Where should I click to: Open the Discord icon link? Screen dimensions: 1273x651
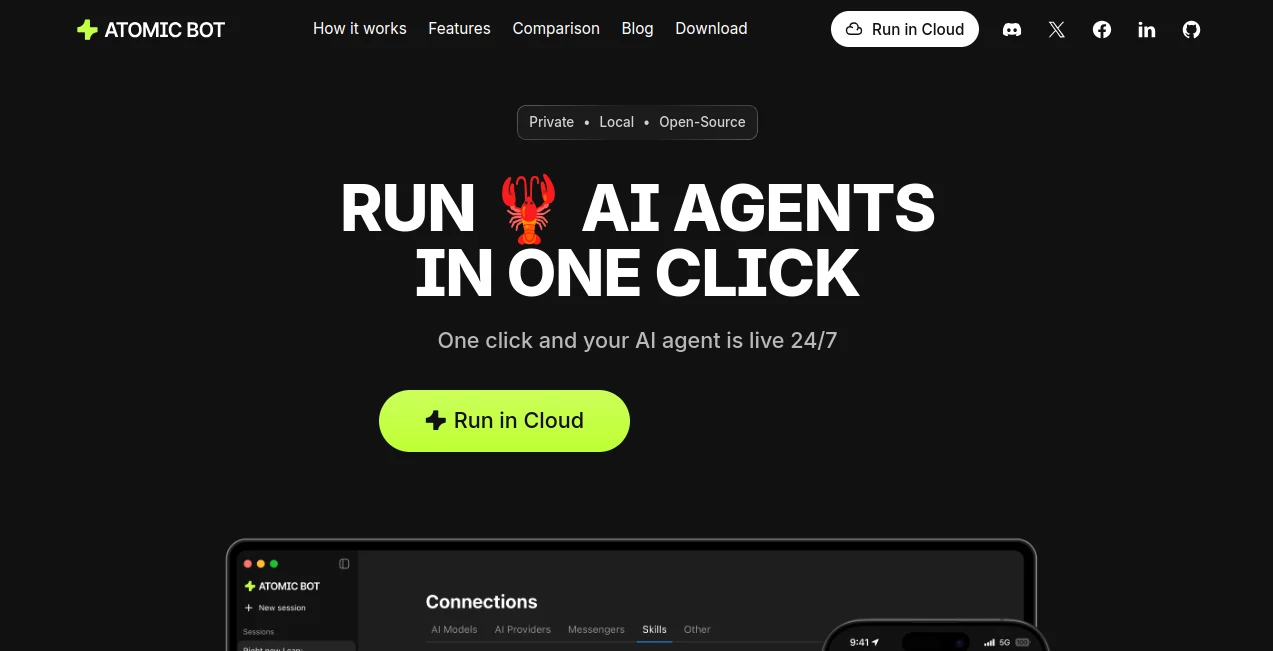1012,30
